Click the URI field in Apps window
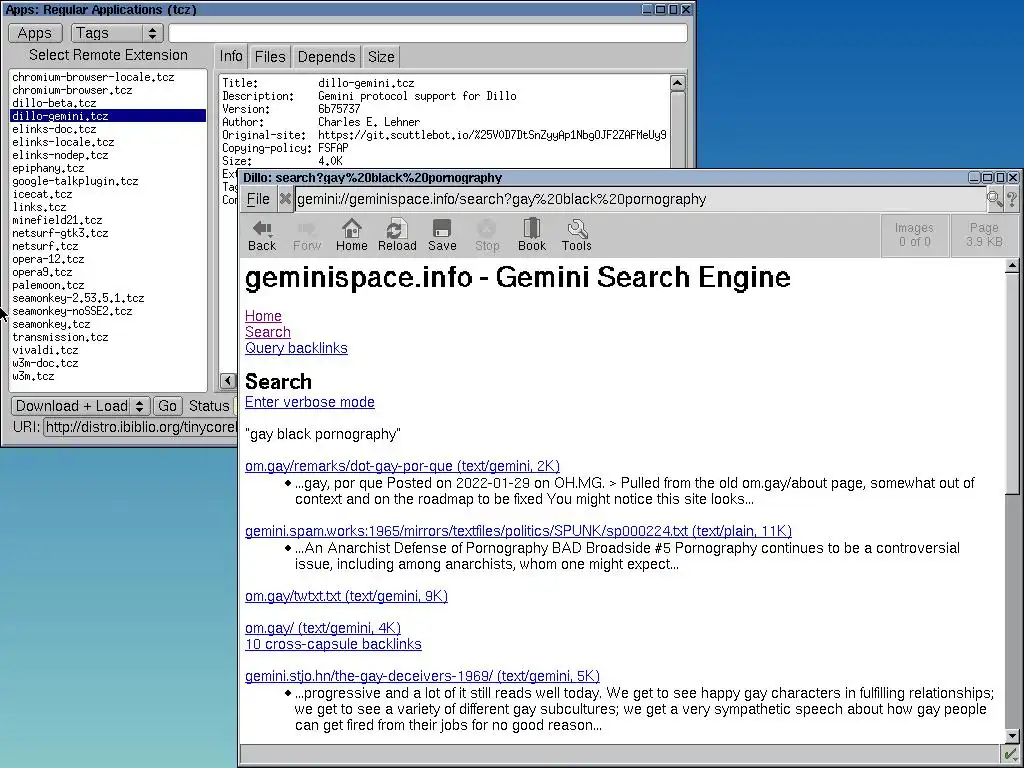 click(140, 427)
